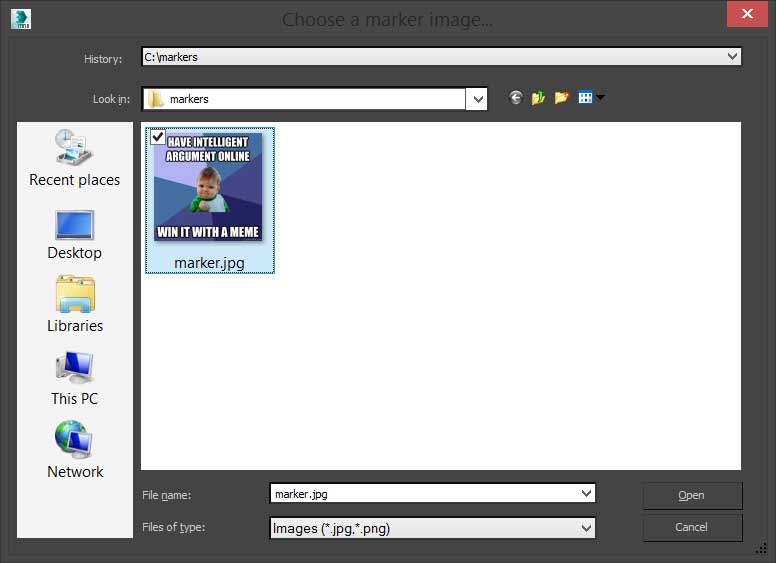
Task: Open Network in sidebar
Action: pos(75,450)
